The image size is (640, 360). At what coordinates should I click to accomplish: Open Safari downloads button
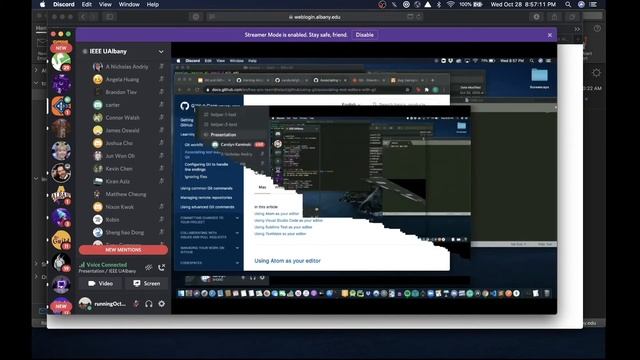coord(536,17)
